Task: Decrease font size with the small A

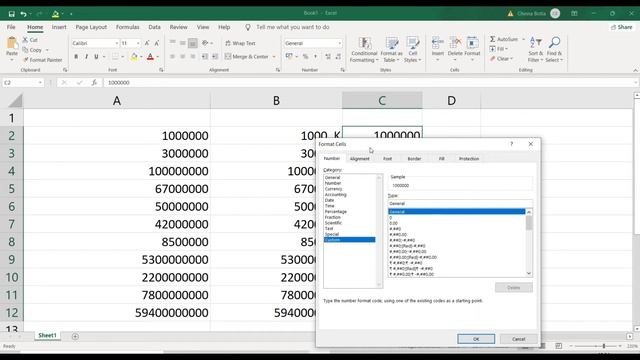Action: [157, 43]
